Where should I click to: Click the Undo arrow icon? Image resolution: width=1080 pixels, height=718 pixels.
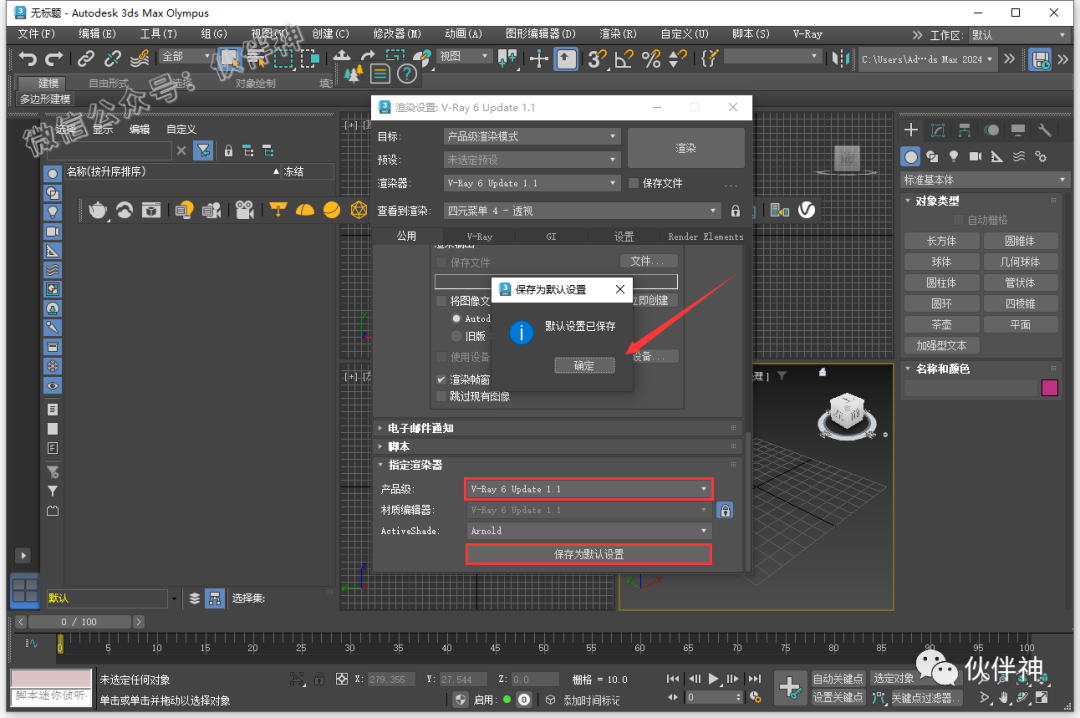[28, 58]
